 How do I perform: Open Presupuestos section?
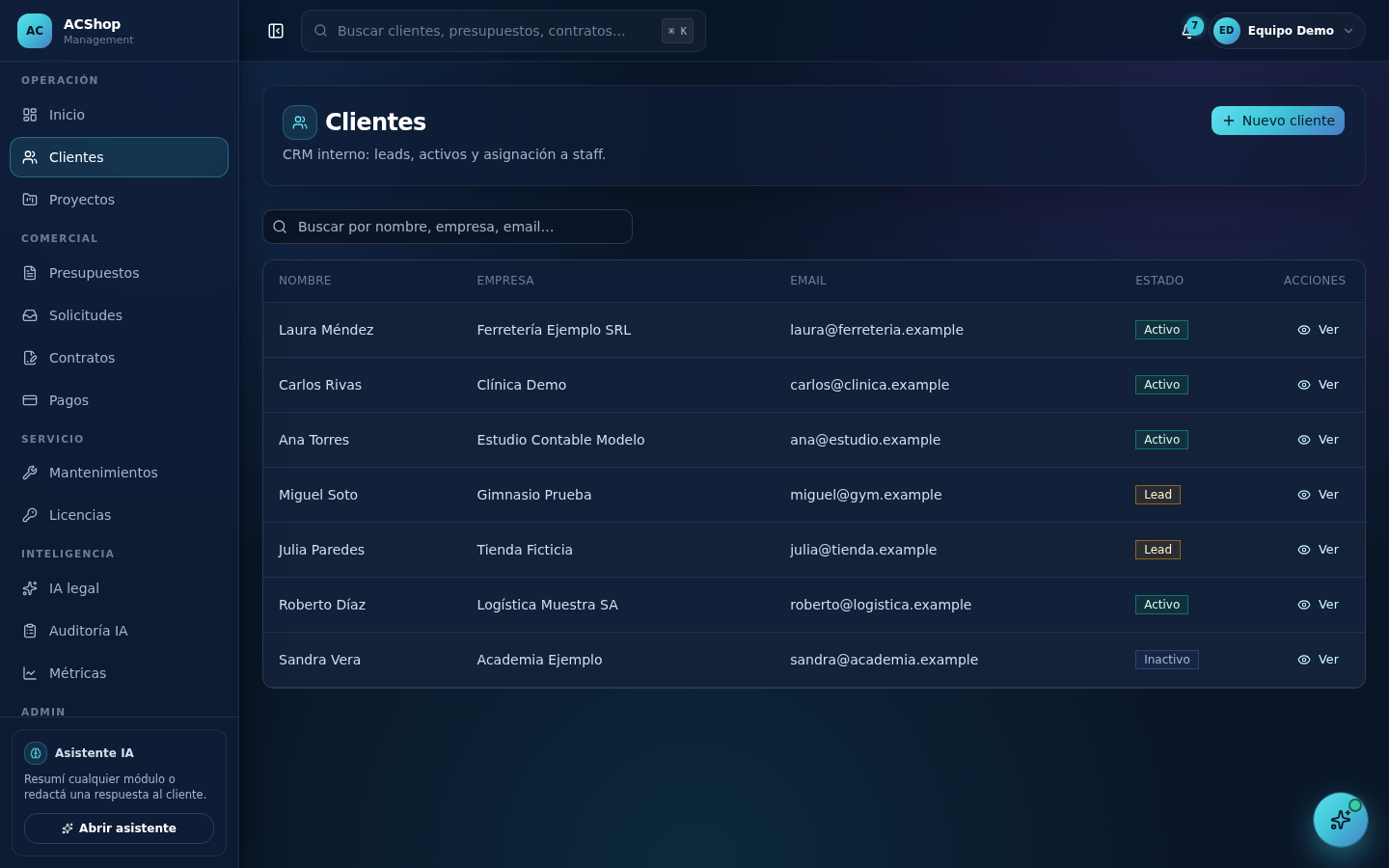[x=119, y=273]
